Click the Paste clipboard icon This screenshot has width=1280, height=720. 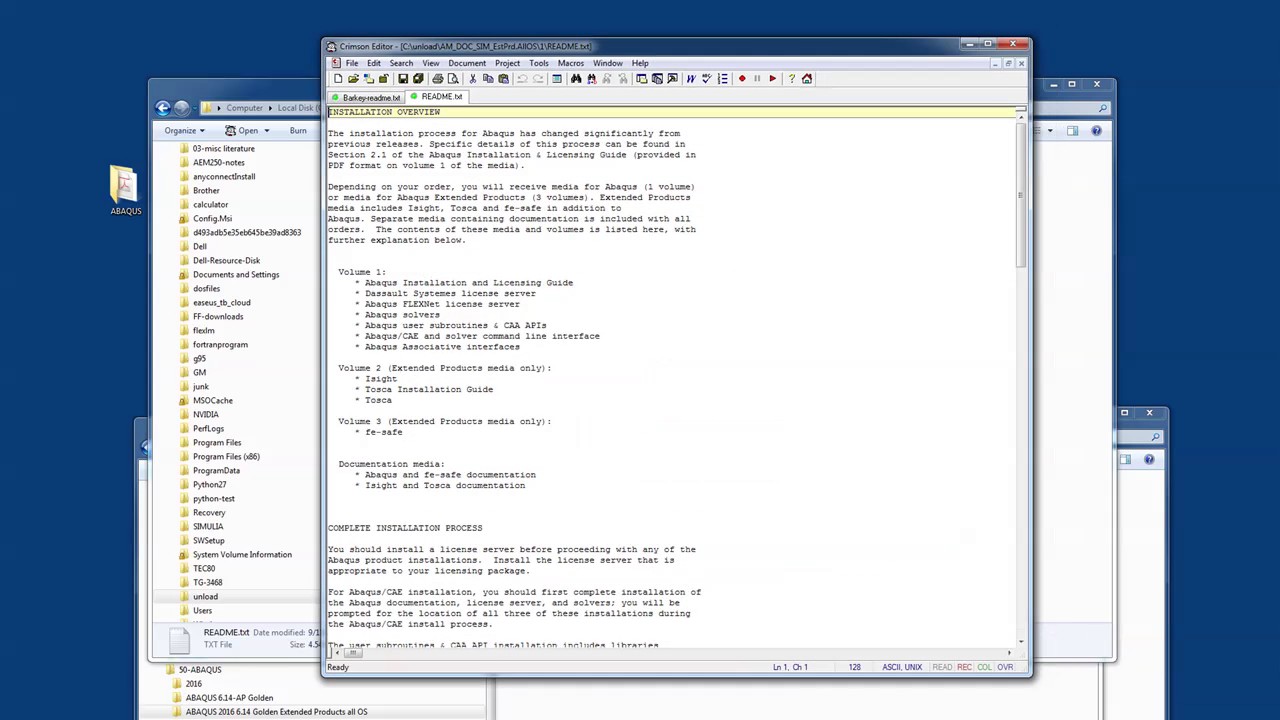[503, 78]
